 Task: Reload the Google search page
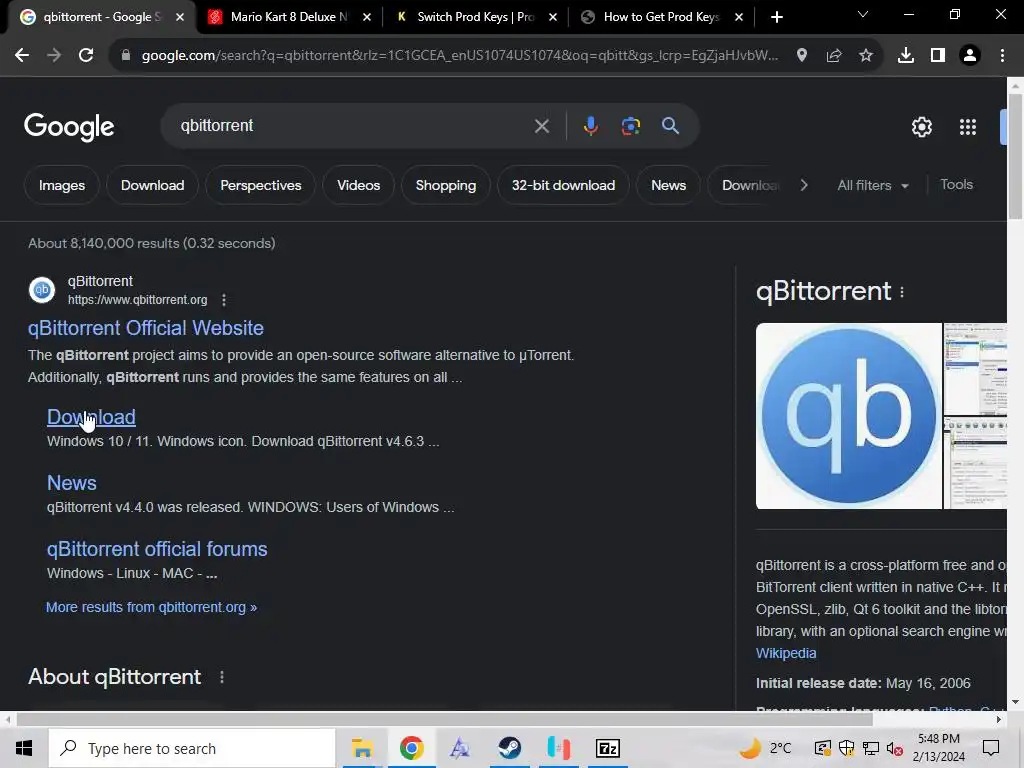tap(86, 56)
